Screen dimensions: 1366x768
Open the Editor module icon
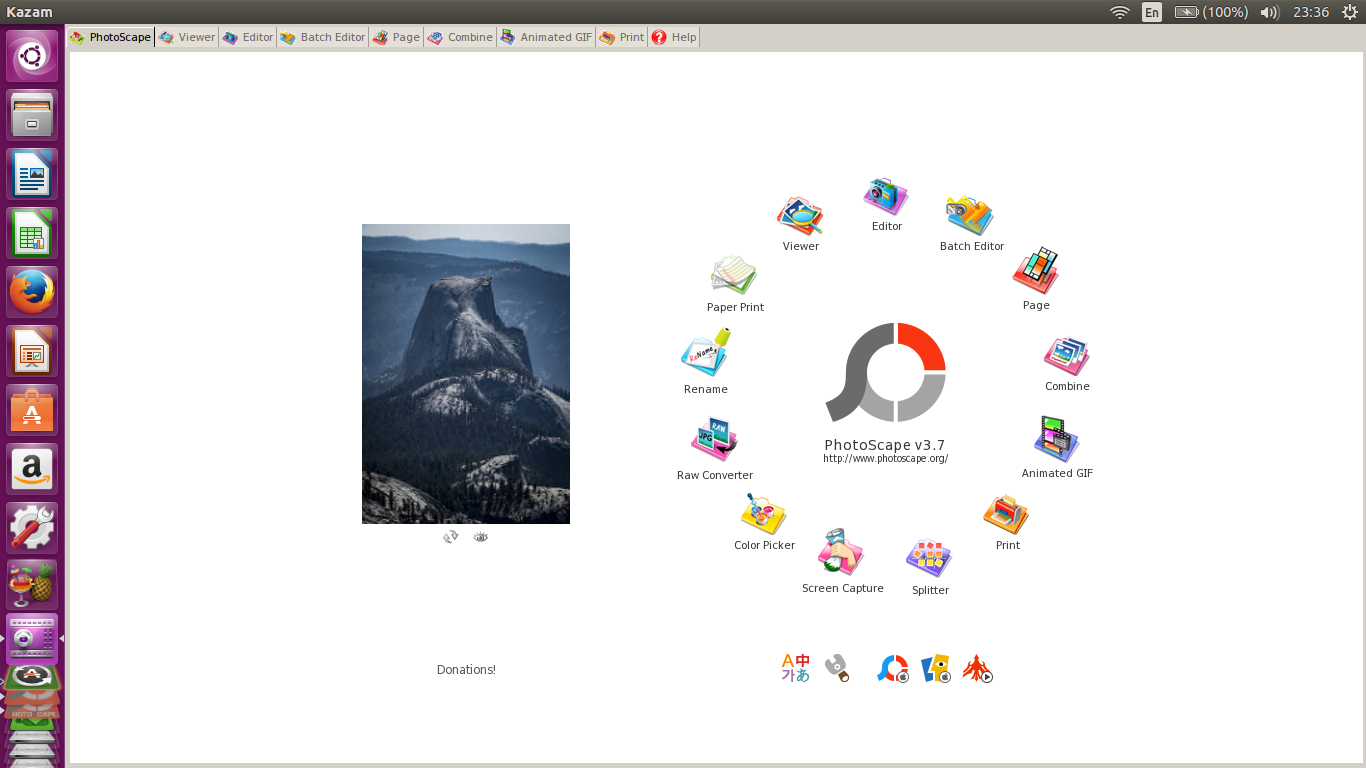pos(885,197)
